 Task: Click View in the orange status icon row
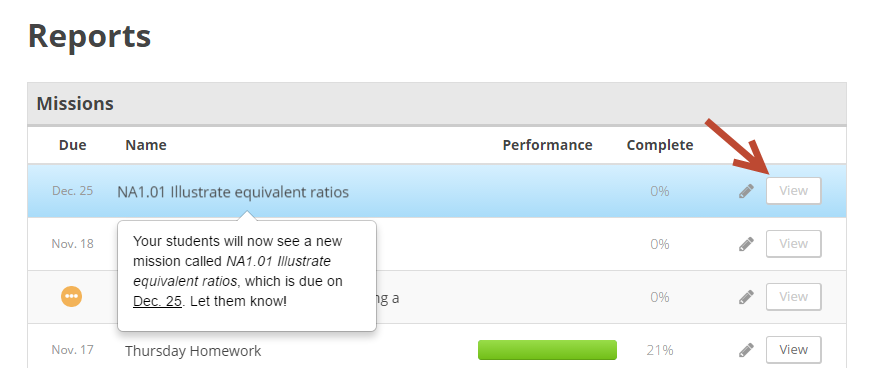point(793,297)
